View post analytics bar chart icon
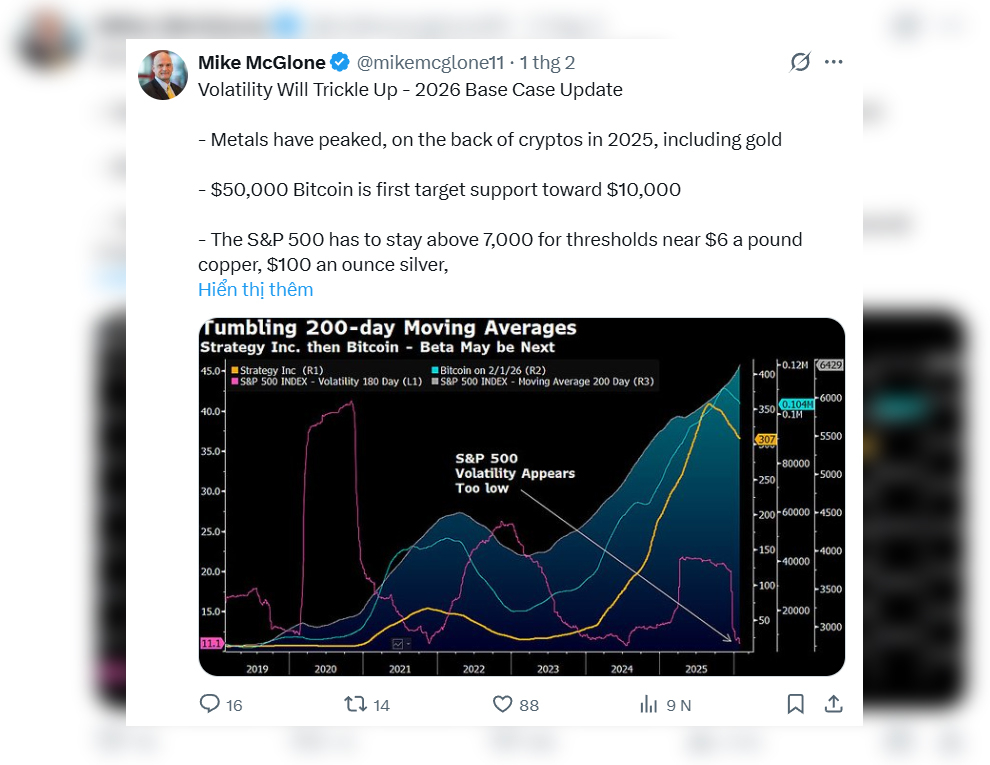The image size is (990, 765). [x=648, y=704]
